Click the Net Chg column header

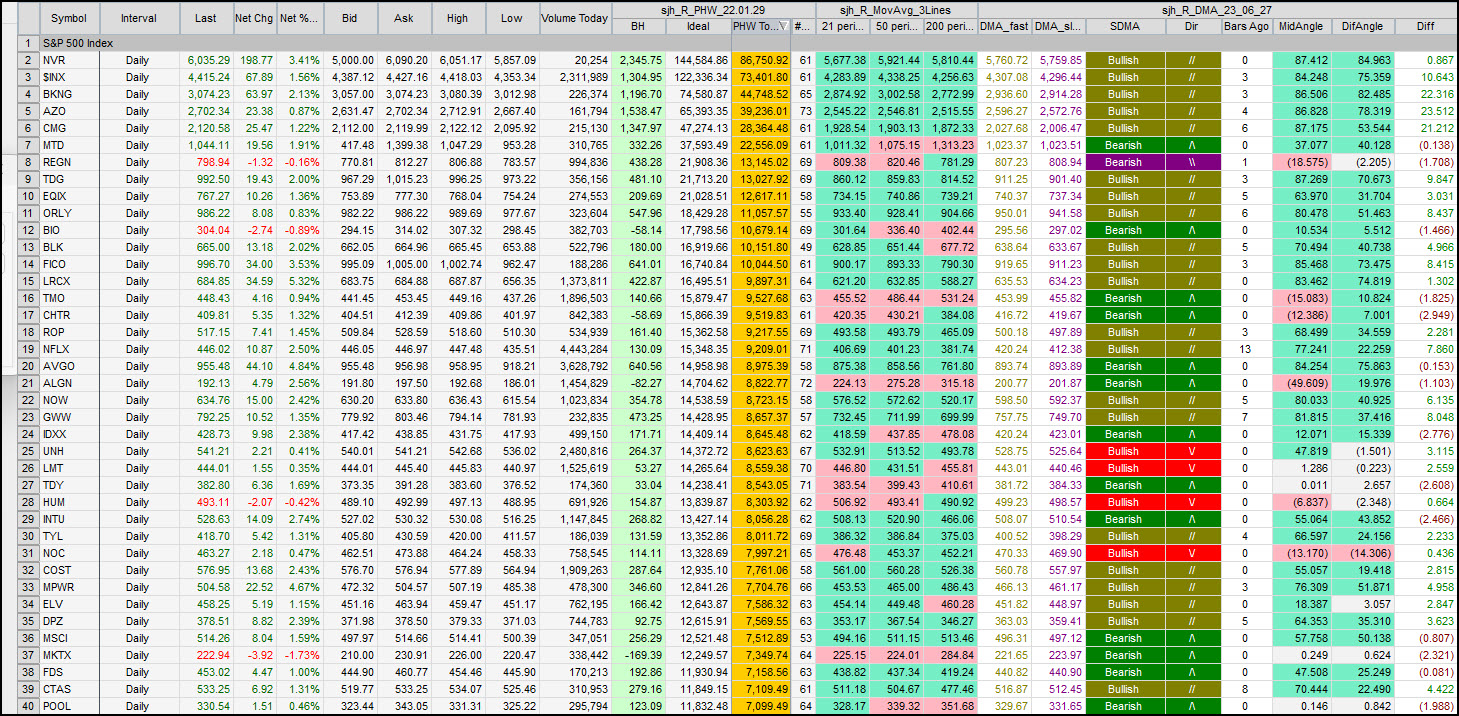click(254, 19)
